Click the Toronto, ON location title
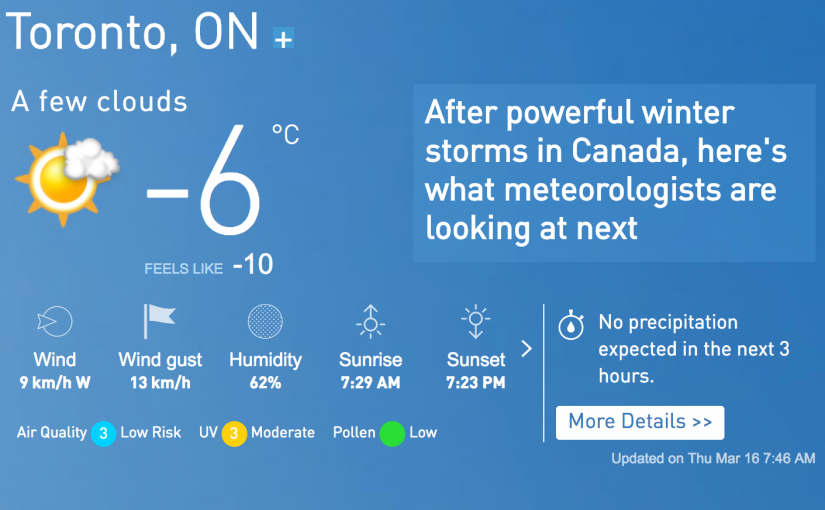 point(134,34)
